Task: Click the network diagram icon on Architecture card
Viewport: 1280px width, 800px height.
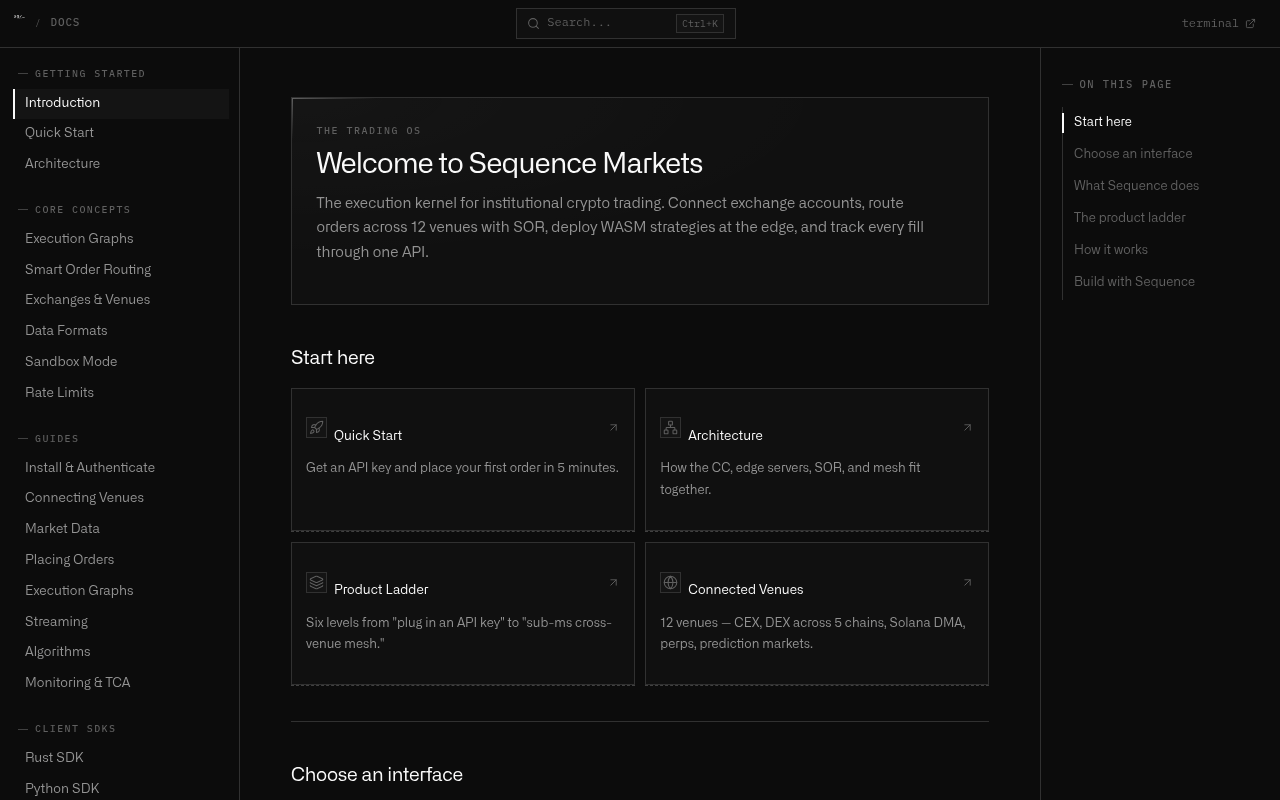Action: point(670,428)
